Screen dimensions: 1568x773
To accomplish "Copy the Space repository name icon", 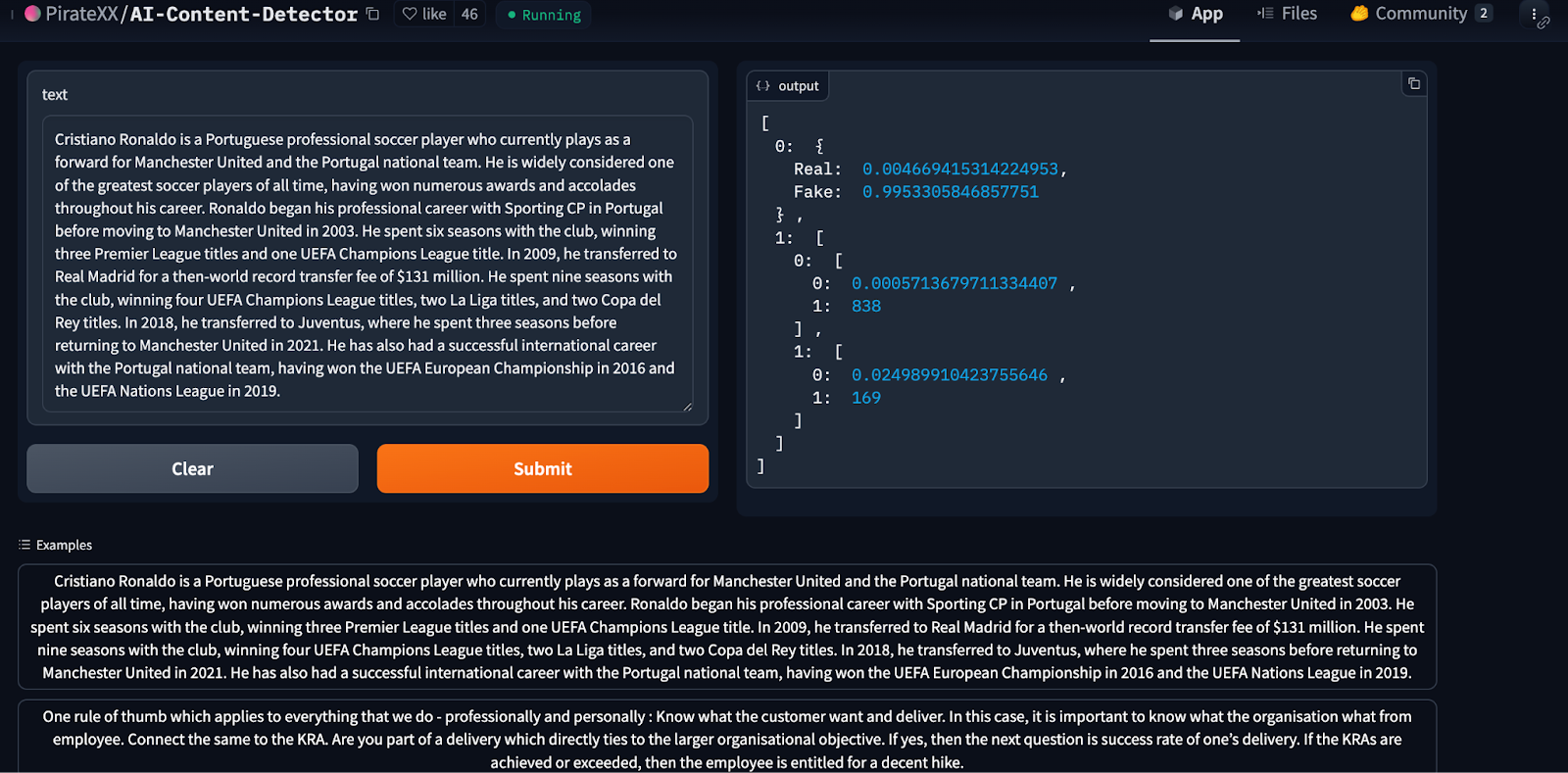I will (372, 14).
